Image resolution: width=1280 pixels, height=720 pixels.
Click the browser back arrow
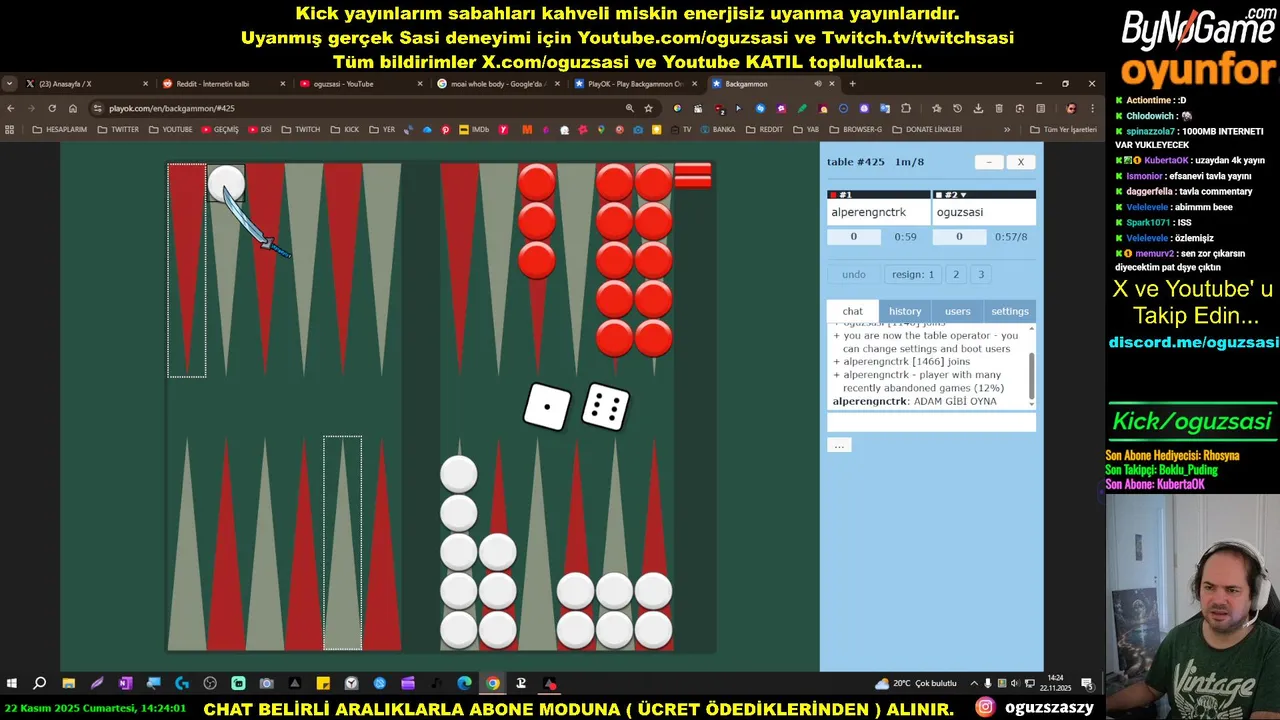tap(11, 108)
